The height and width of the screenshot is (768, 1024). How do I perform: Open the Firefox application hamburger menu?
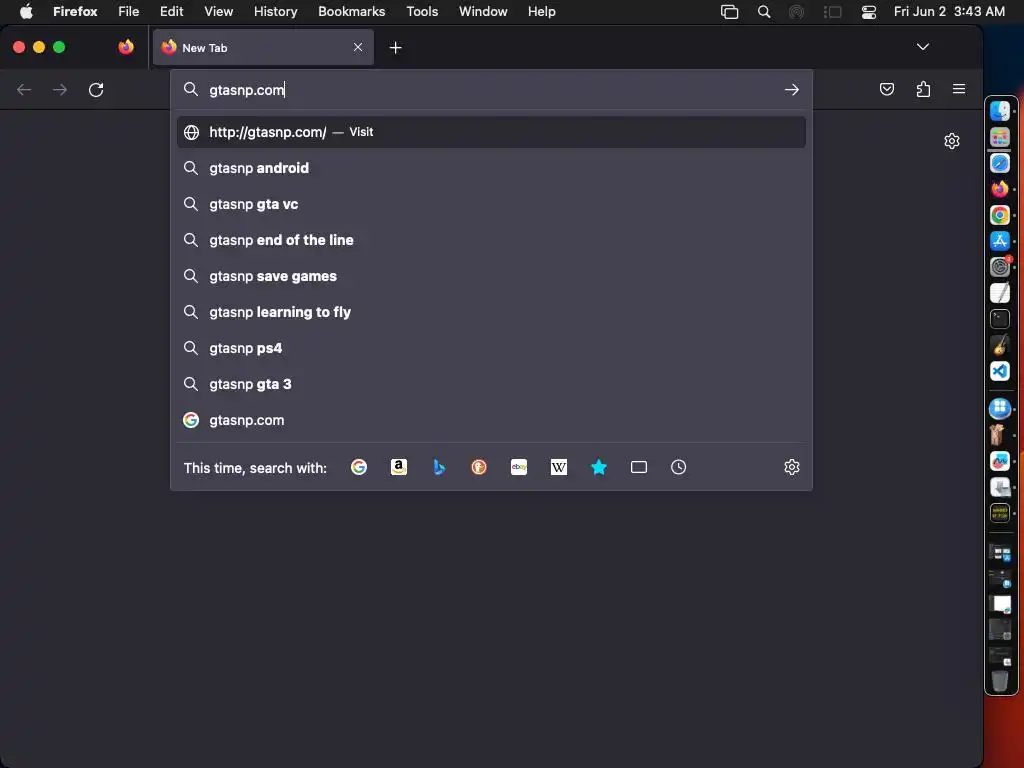[x=959, y=89]
